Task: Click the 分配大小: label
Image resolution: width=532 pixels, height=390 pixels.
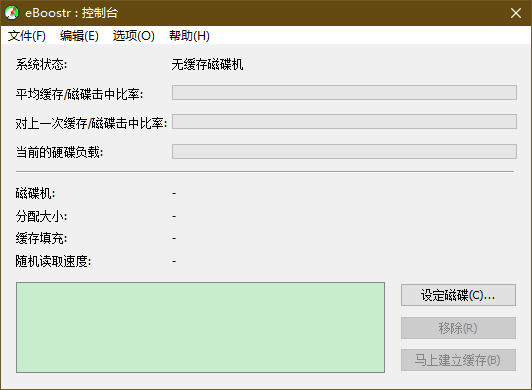Action: [x=41, y=216]
